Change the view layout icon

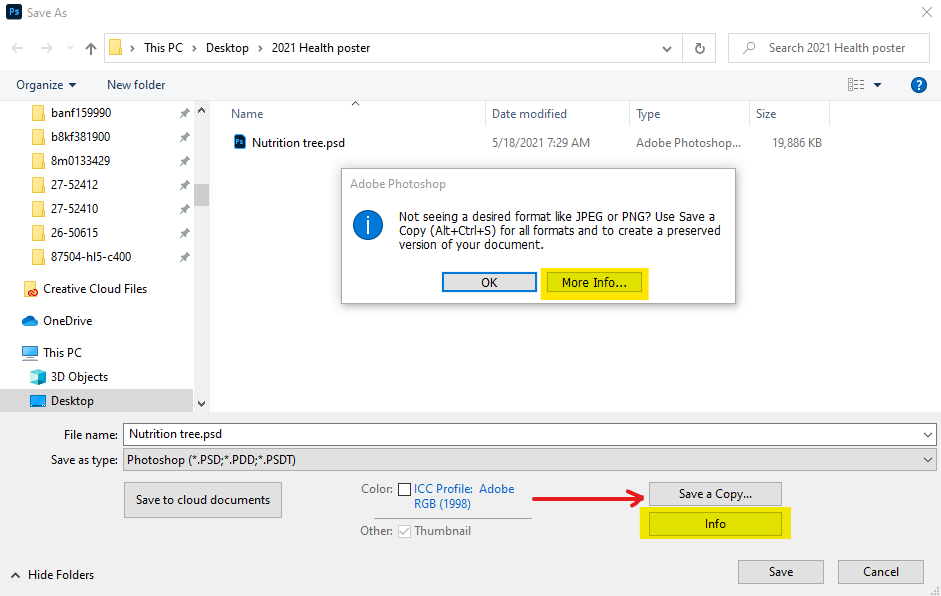click(x=856, y=85)
